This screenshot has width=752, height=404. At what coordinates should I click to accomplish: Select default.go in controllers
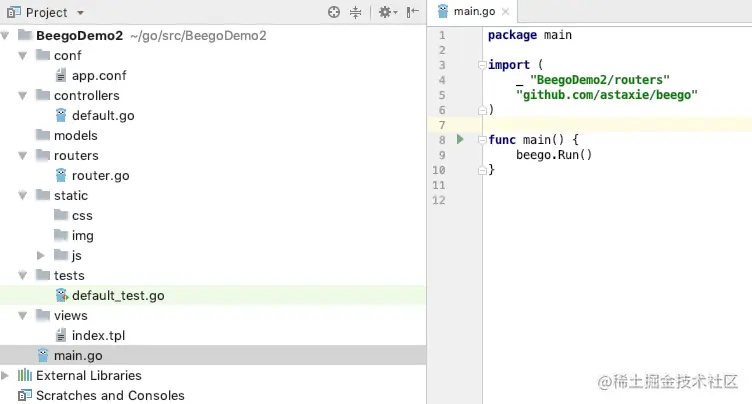103,116
